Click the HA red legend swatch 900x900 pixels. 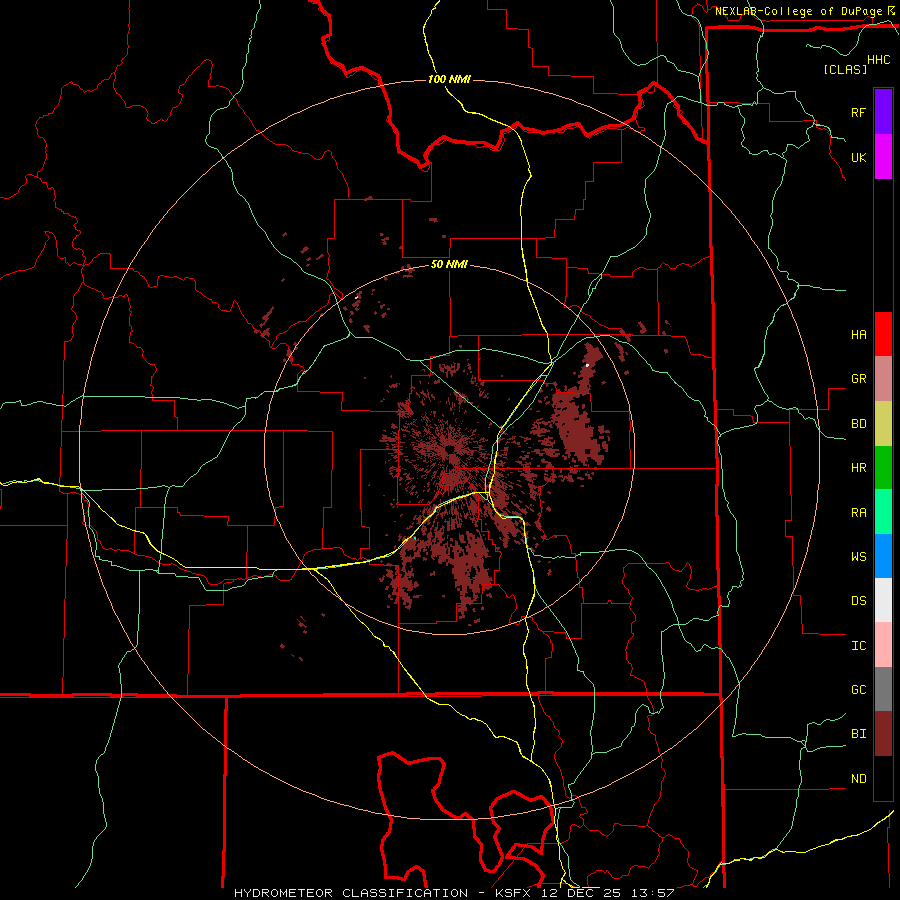click(x=883, y=334)
